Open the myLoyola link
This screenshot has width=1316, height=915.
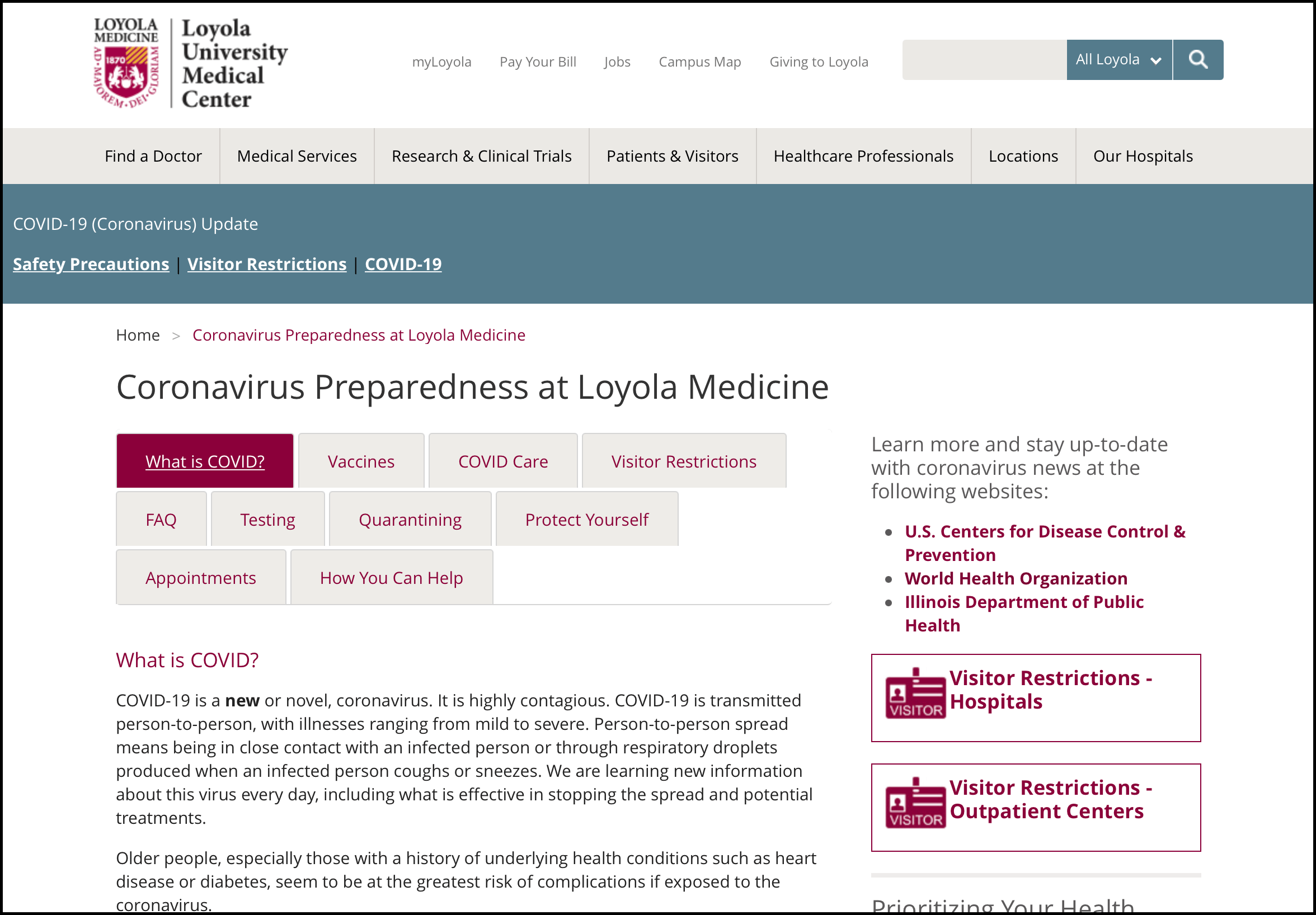(x=441, y=62)
